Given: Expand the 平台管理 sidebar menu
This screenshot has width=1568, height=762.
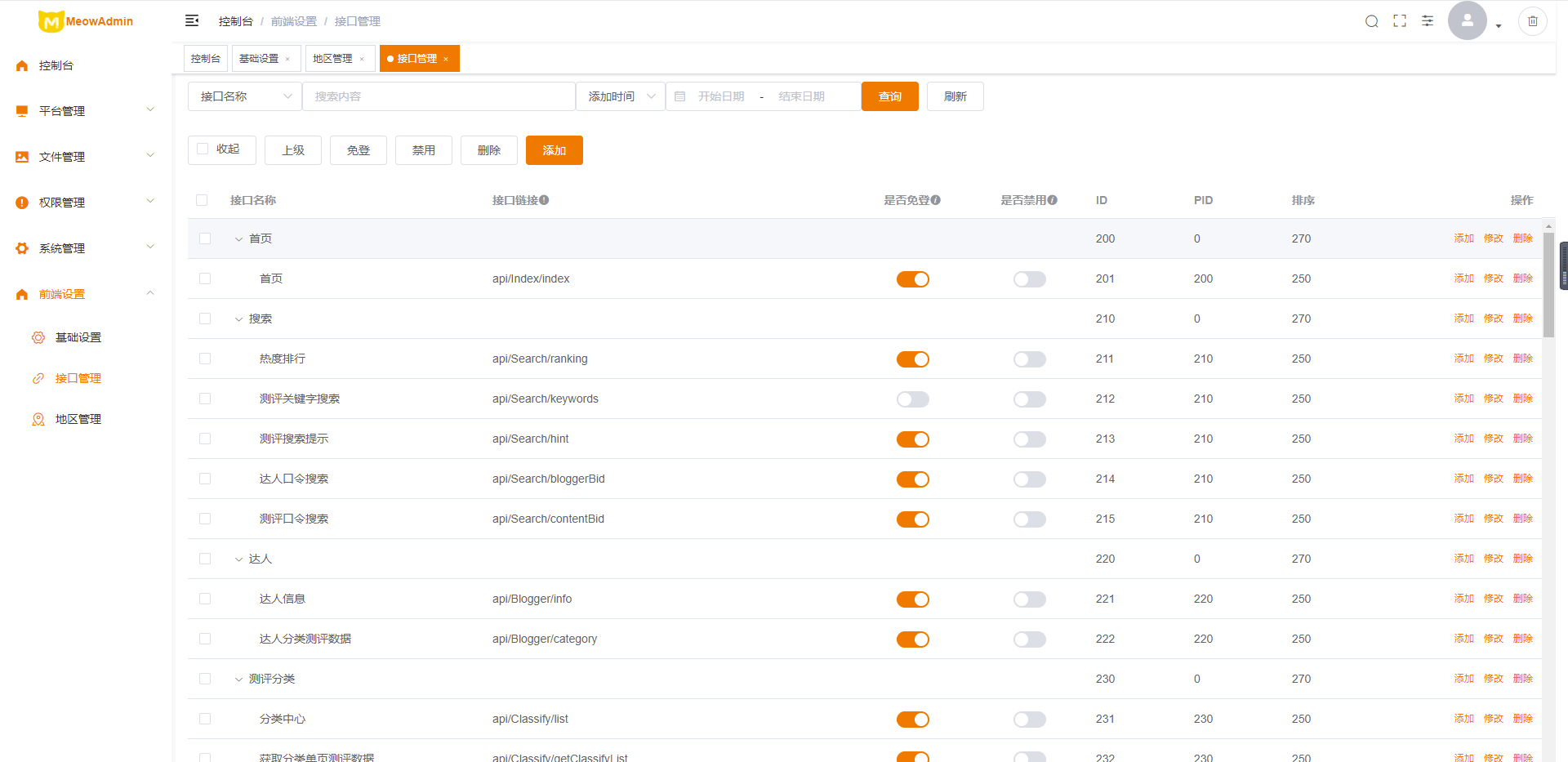Looking at the screenshot, I should coord(150,109).
